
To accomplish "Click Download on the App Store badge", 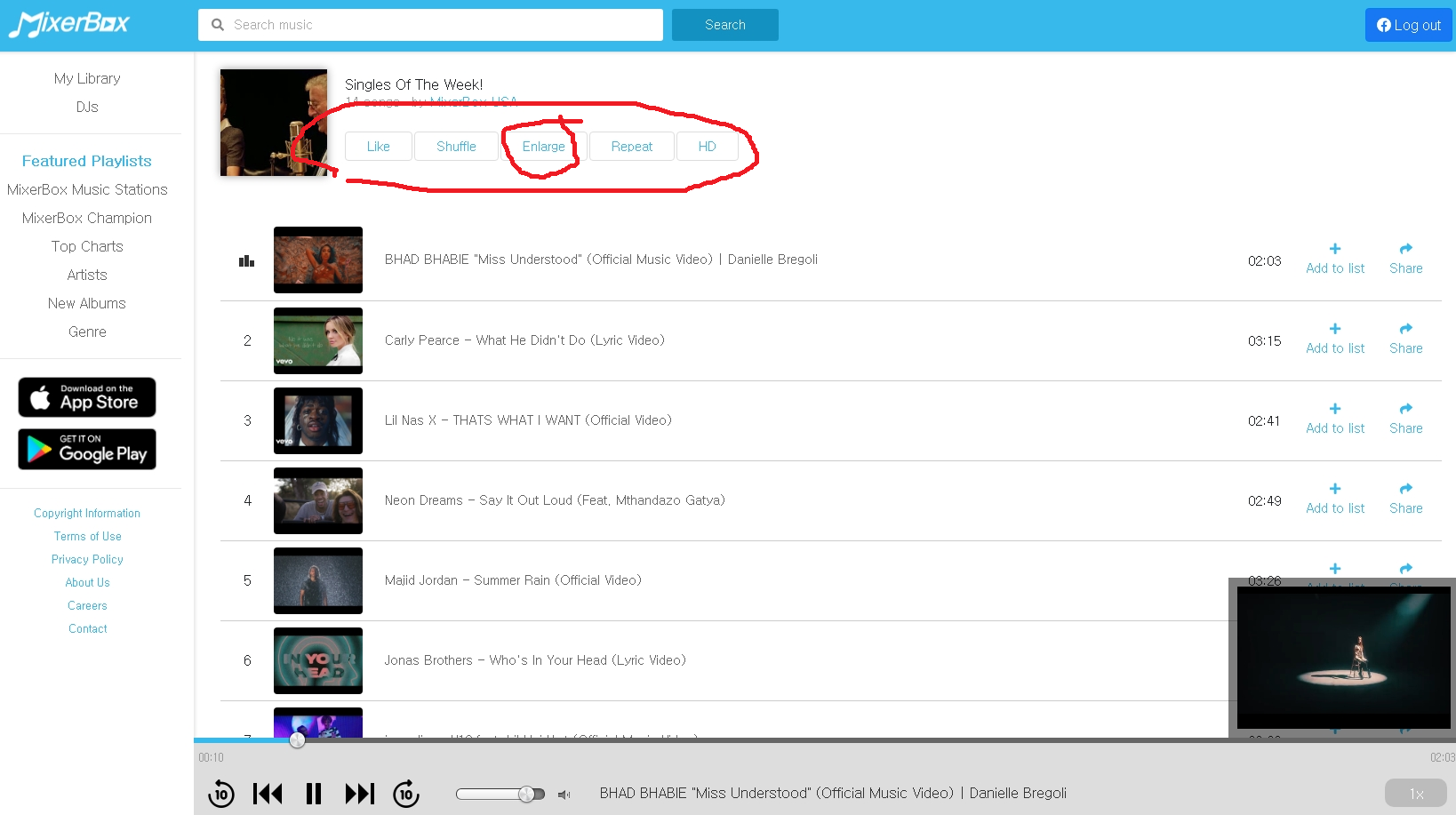I will click(x=87, y=397).
